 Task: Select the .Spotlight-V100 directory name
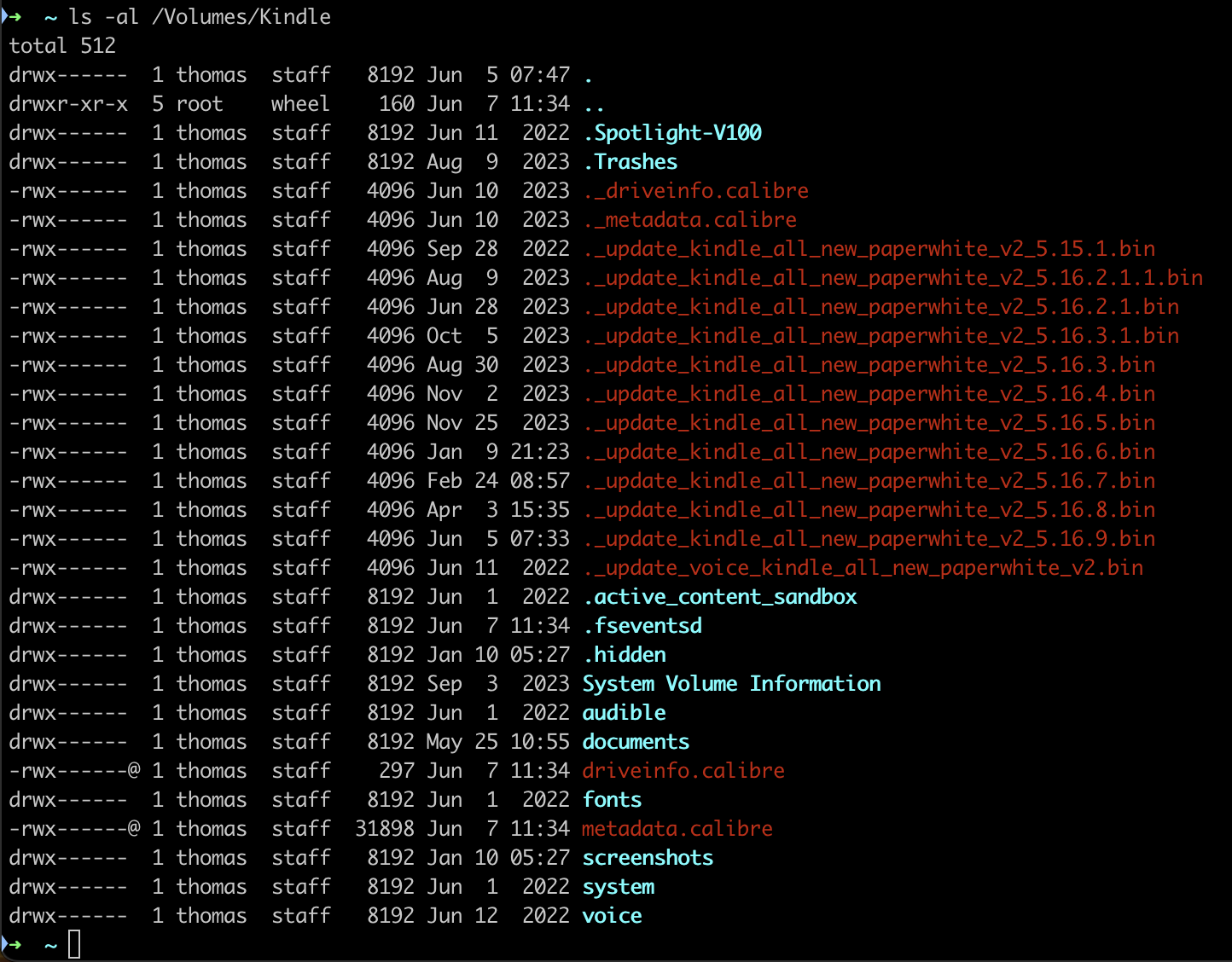673,133
